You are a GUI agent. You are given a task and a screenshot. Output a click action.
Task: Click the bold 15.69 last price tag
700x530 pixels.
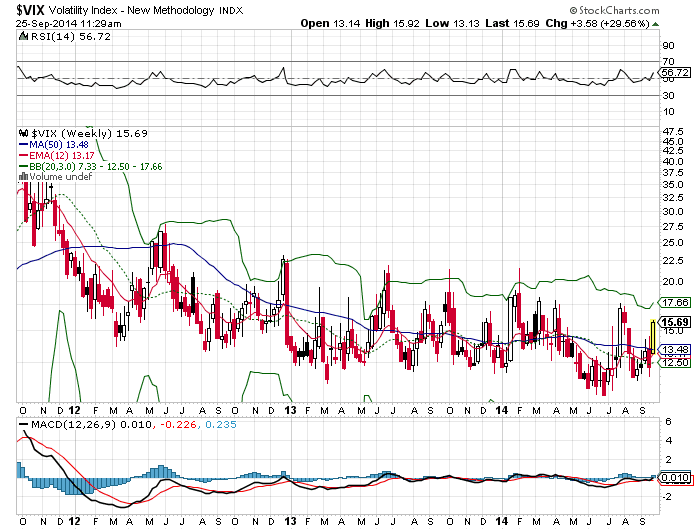point(675,322)
